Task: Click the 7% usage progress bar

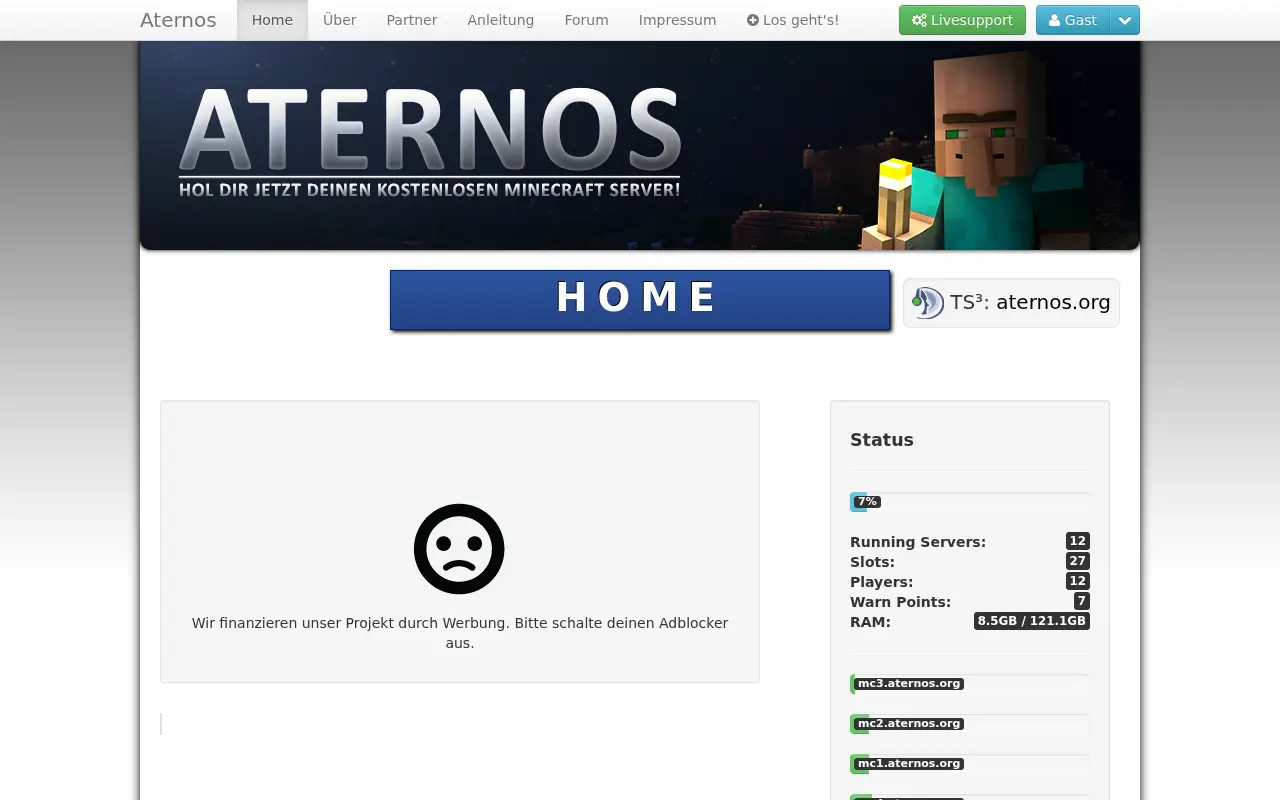Action: coord(970,502)
